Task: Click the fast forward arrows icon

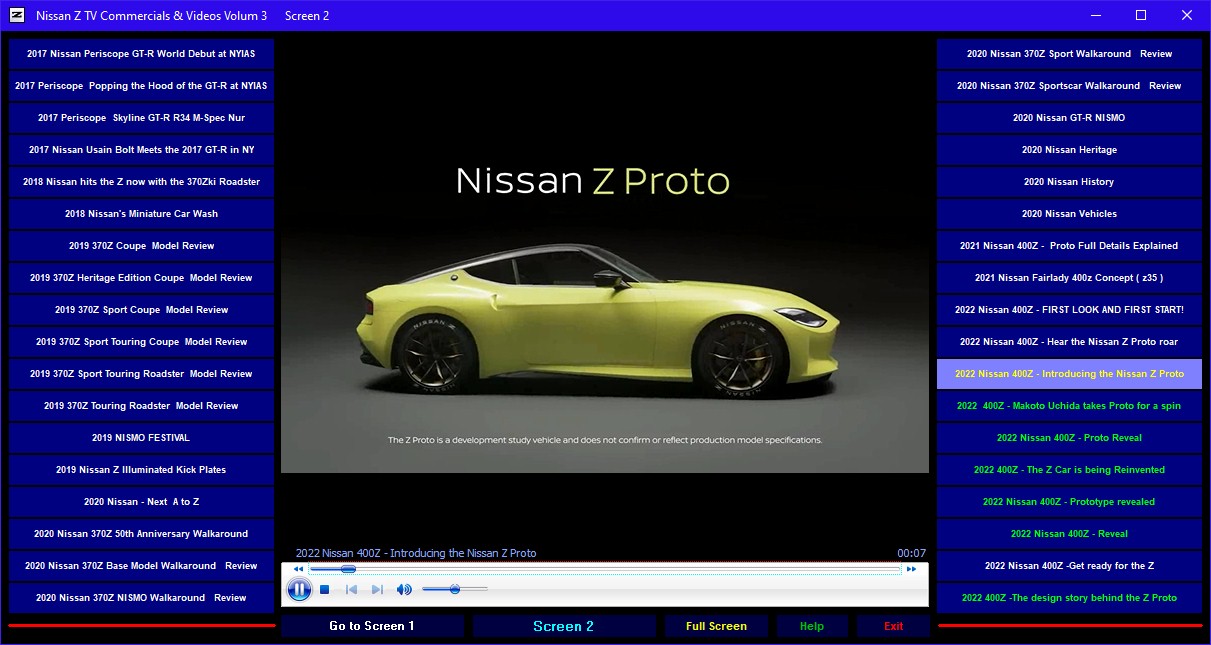Action: 911,569
